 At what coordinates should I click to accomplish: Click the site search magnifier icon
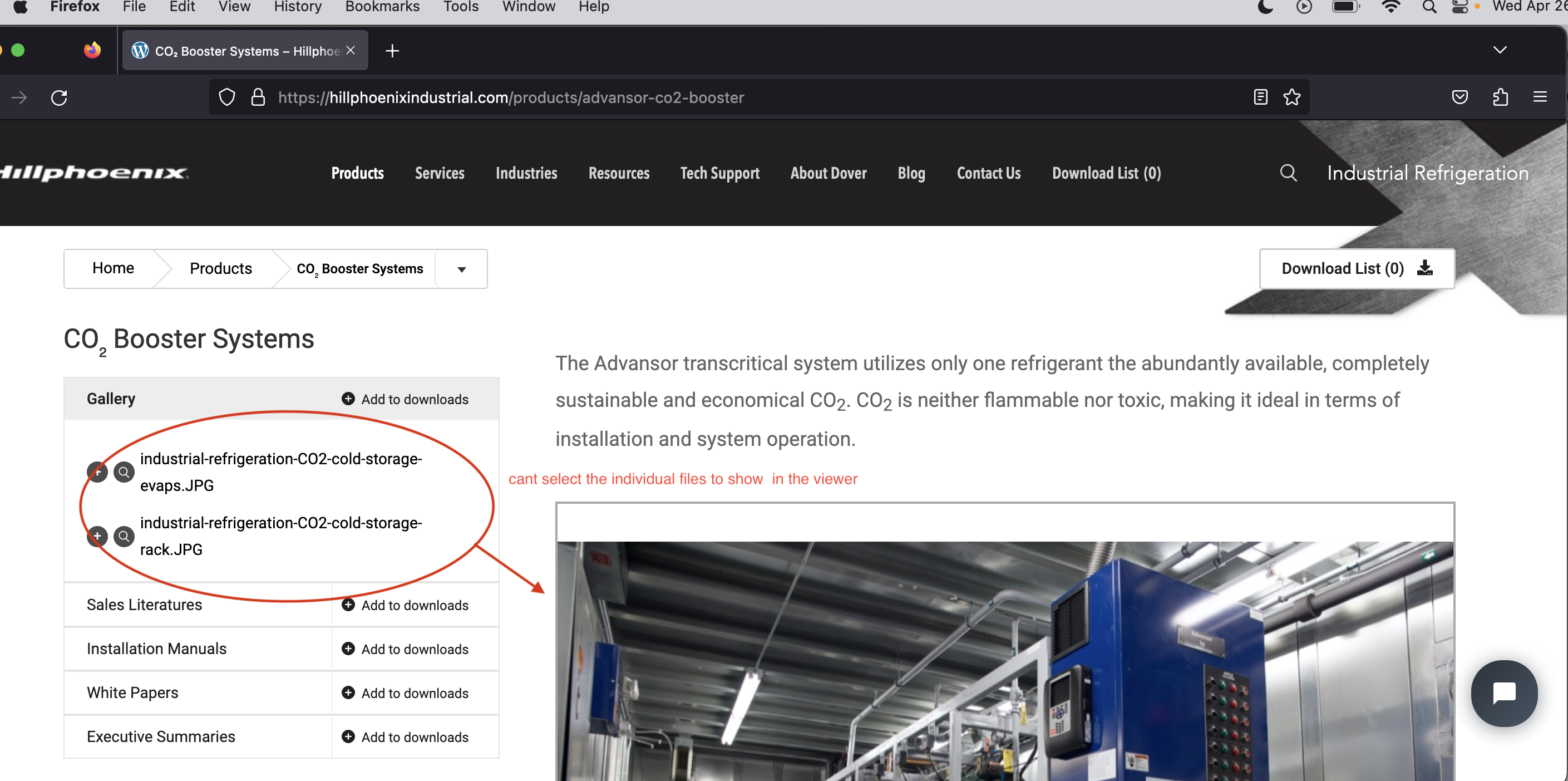click(1288, 173)
